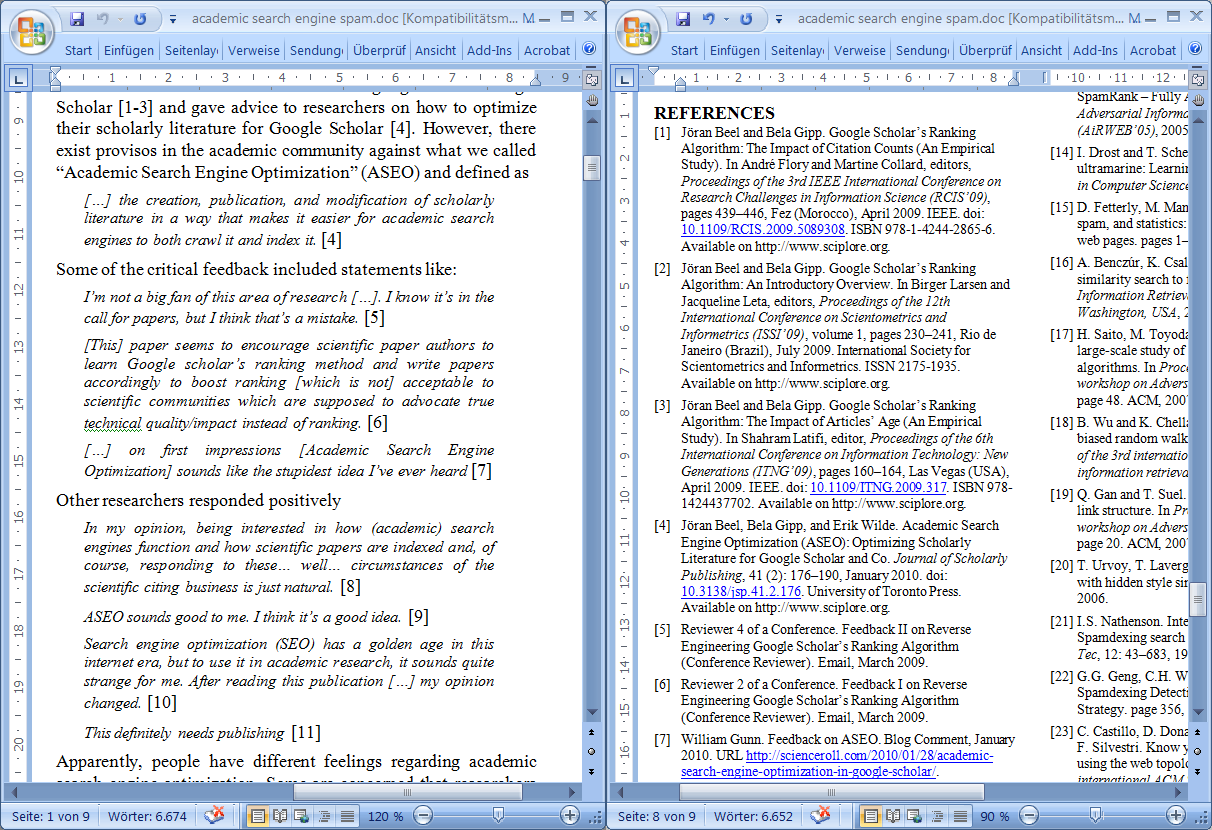This screenshot has height=830, width=1212.
Task: Switch left window to Outline view
Action: coord(324,816)
